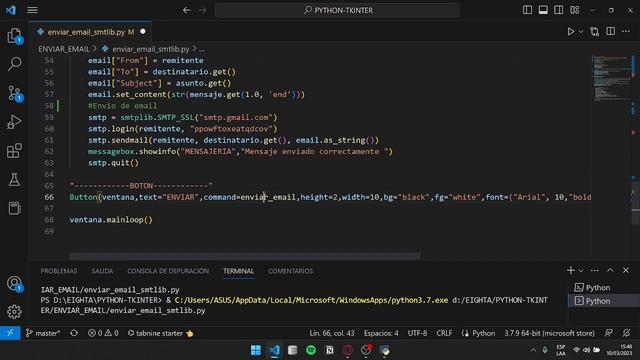The width and height of the screenshot is (640, 360).
Task: Open the taskbar clock showing 15:48
Action: coord(619,350)
